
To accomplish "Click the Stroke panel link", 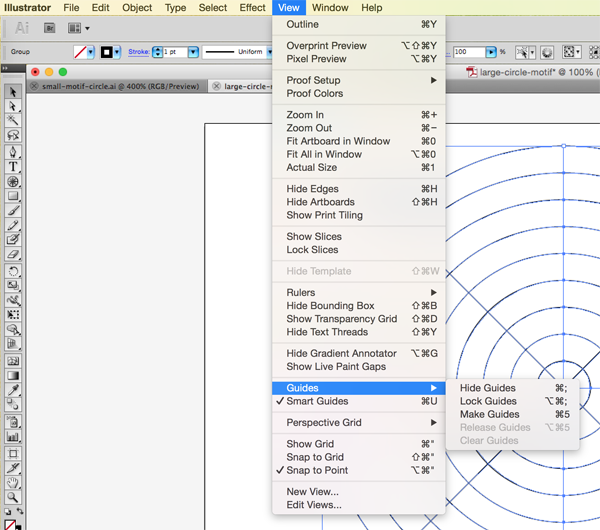I will [x=139, y=52].
